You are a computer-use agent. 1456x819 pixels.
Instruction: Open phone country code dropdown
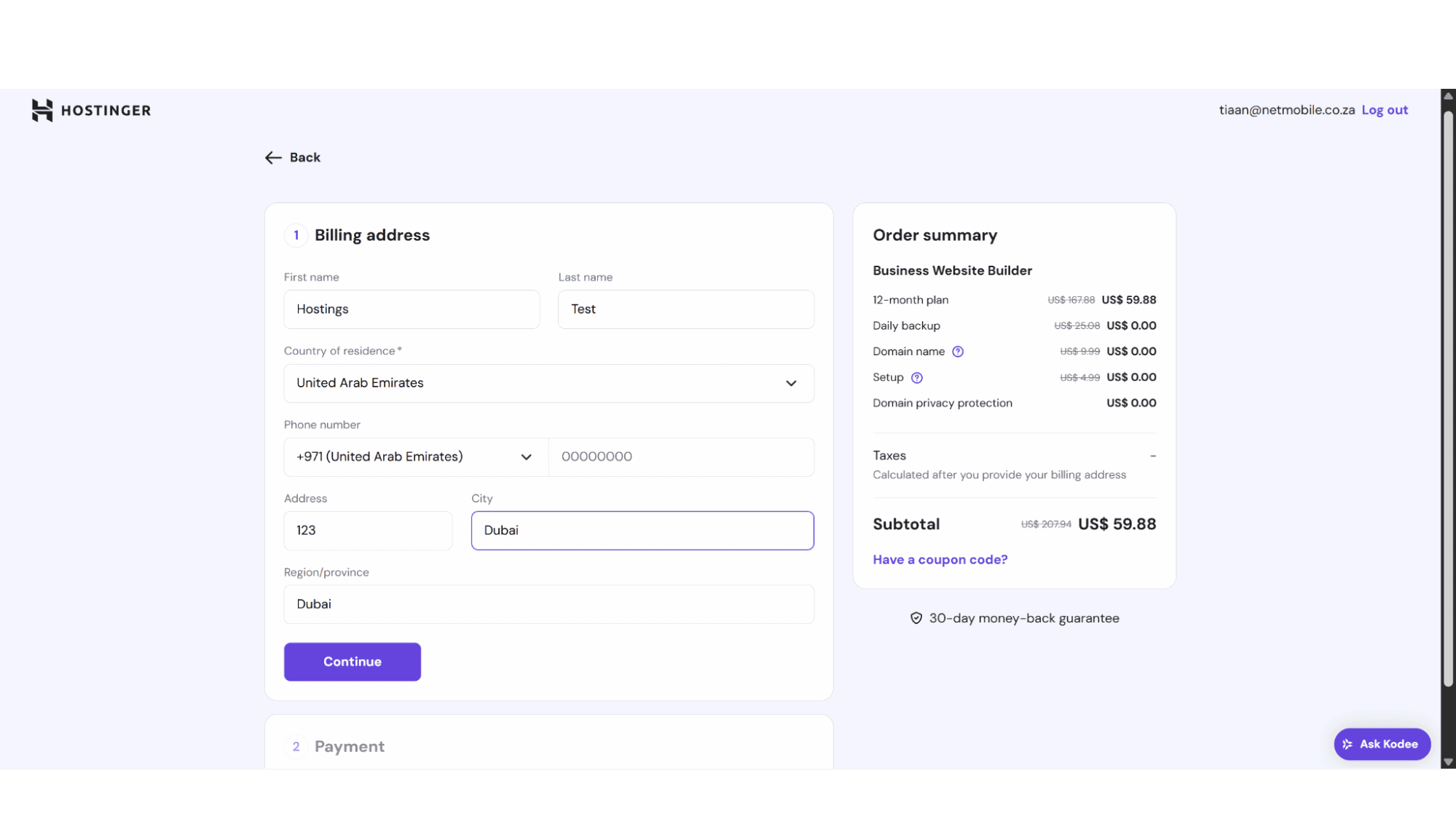[415, 457]
